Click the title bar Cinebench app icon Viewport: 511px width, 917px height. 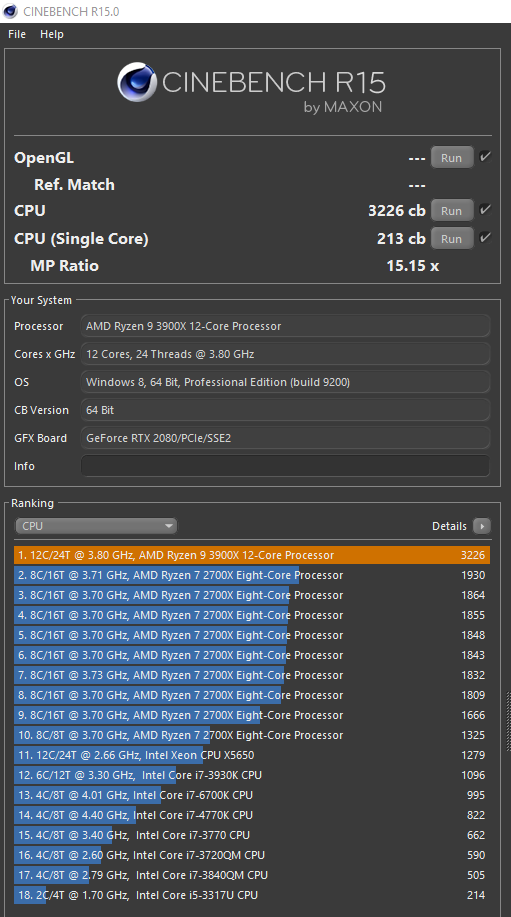[10, 11]
